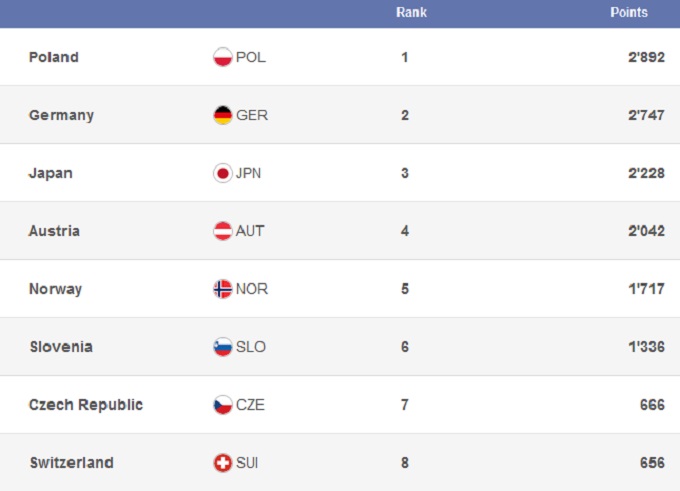Click the Czech Republic flag icon
680x491 pixels.
coord(223,405)
